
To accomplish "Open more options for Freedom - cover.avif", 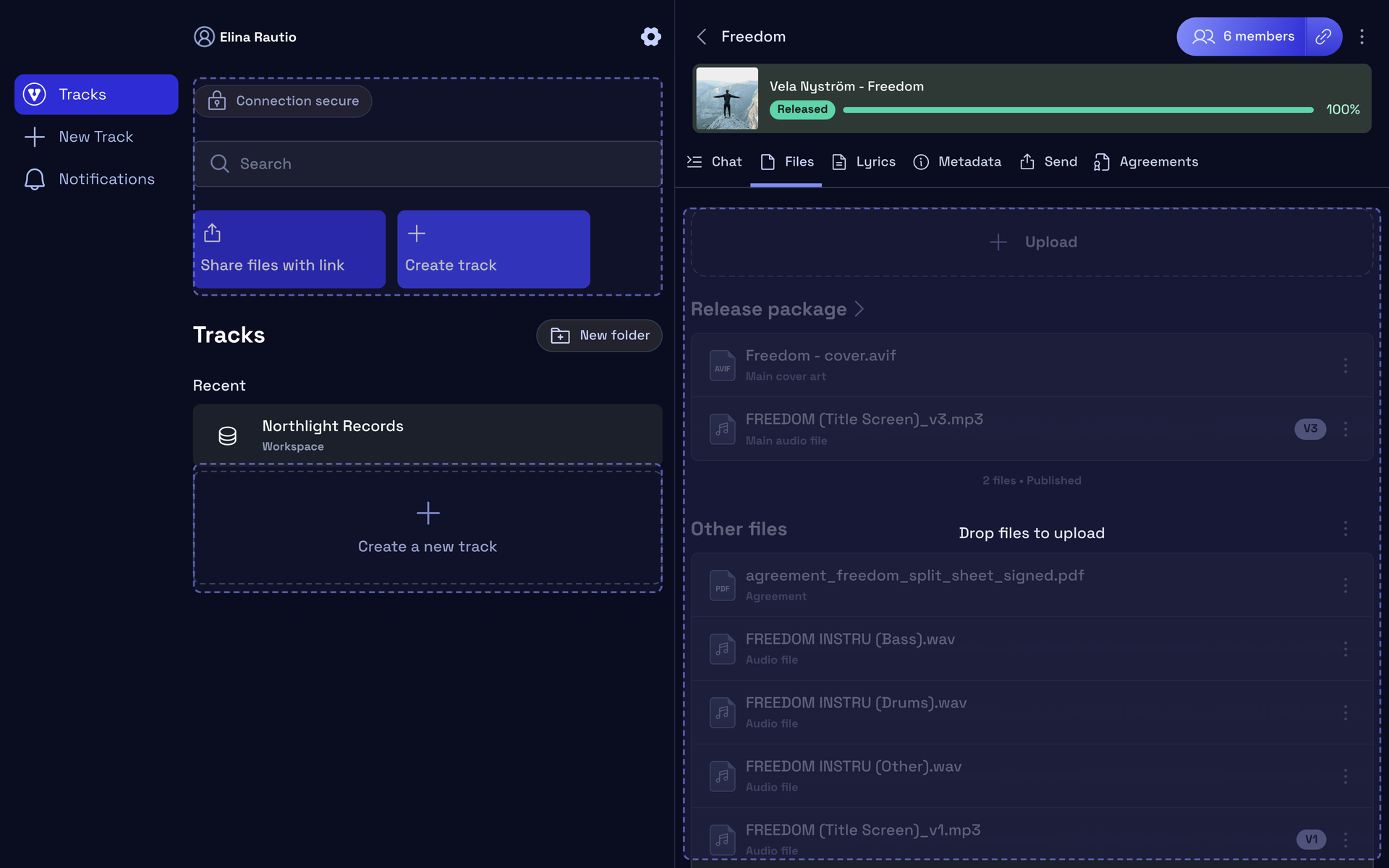I will (1346, 365).
